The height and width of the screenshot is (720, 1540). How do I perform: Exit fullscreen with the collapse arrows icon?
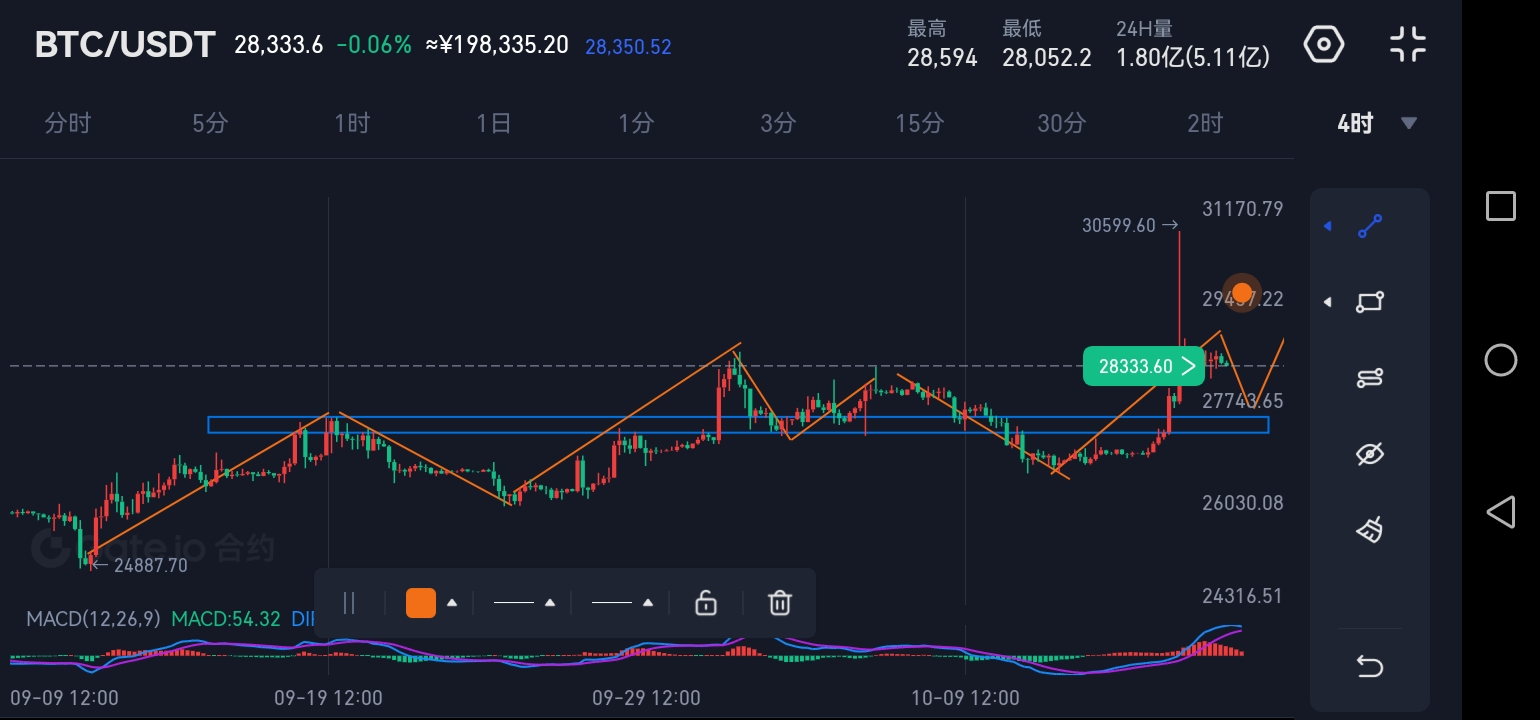(1407, 45)
